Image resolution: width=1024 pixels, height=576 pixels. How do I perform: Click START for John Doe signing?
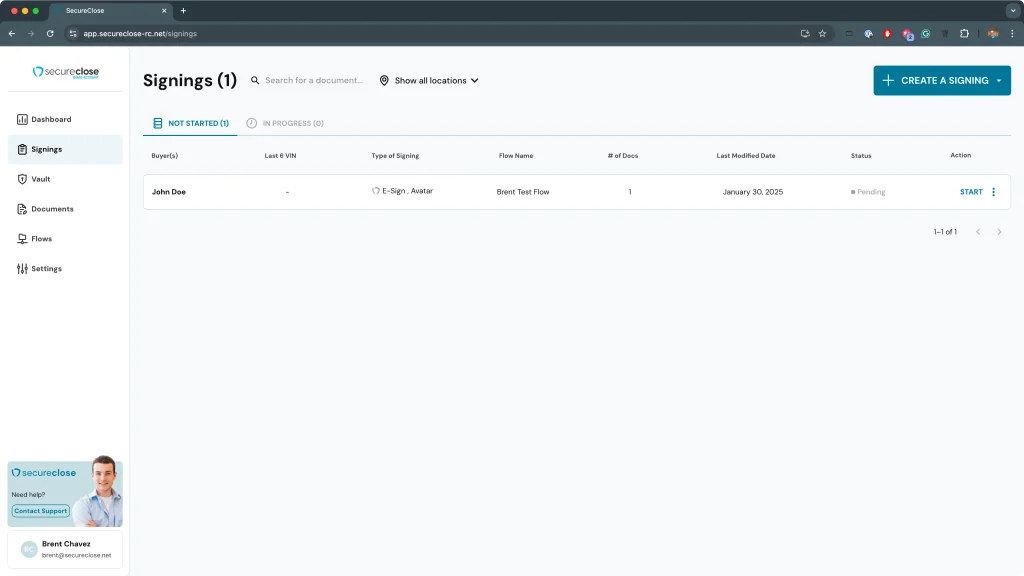pyautogui.click(x=971, y=192)
